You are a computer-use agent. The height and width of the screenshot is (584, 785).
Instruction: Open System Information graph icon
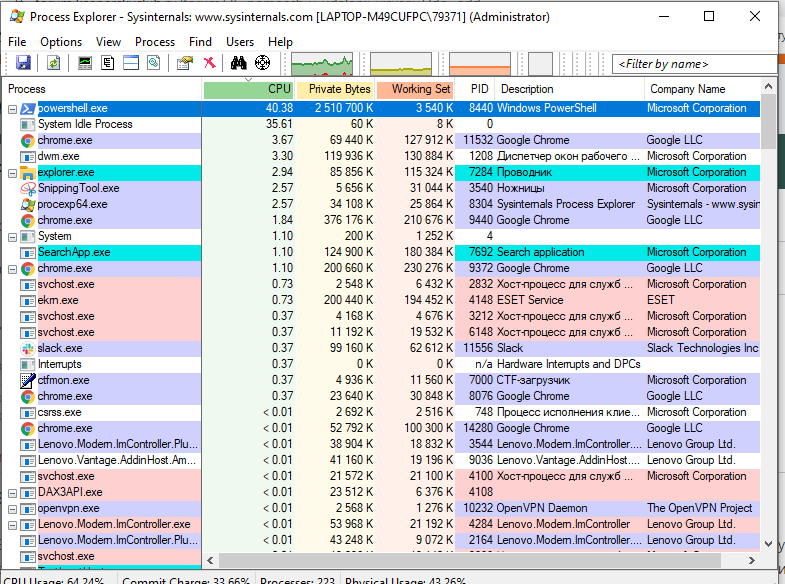(85, 63)
